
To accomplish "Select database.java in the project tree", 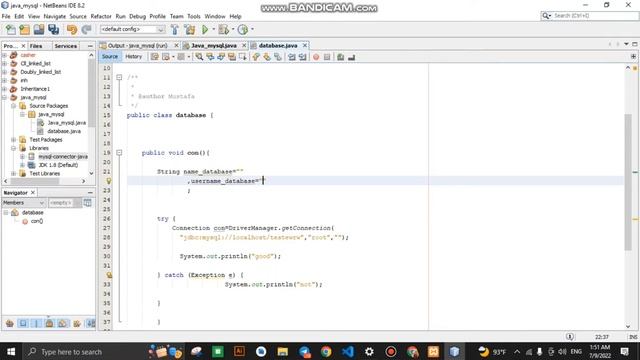I will pyautogui.click(x=64, y=131).
